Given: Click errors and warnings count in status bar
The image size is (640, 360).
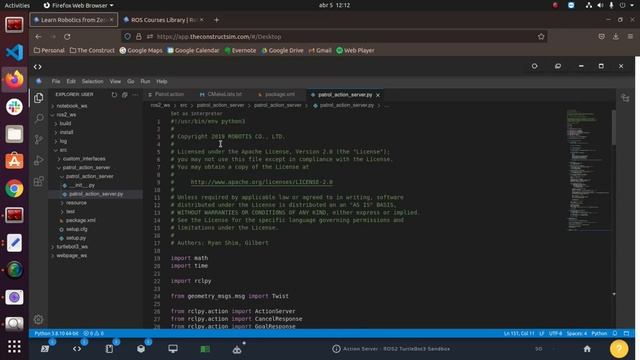Looking at the screenshot, I should click(93, 333).
